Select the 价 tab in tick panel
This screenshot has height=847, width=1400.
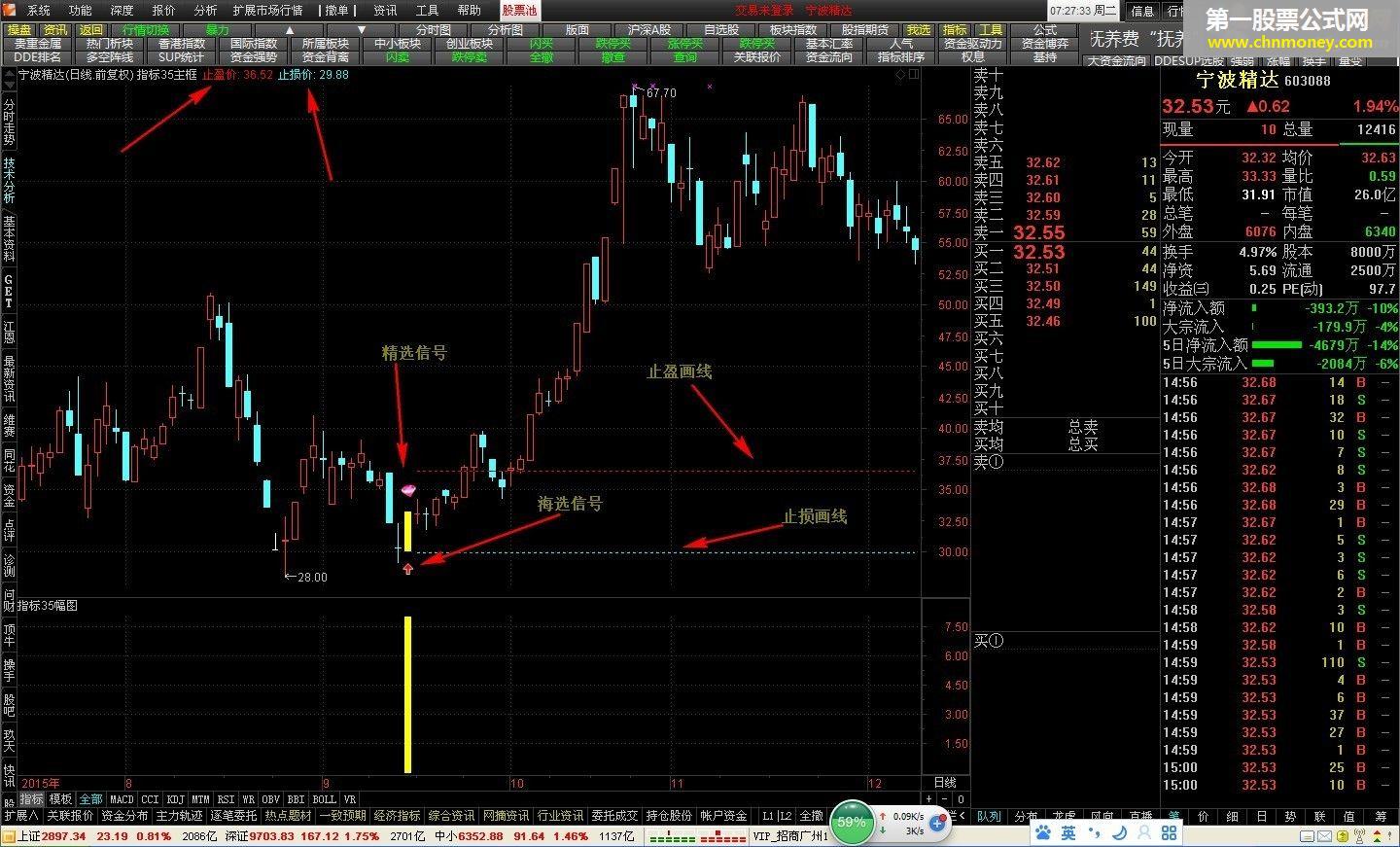pyautogui.click(x=1204, y=817)
